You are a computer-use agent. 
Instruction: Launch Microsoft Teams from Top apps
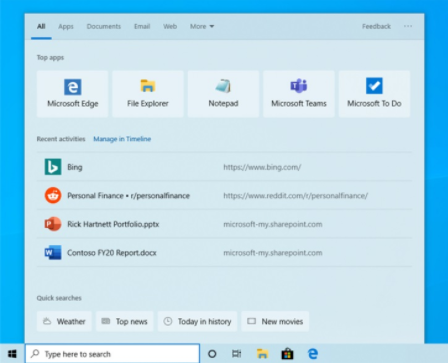point(299,94)
